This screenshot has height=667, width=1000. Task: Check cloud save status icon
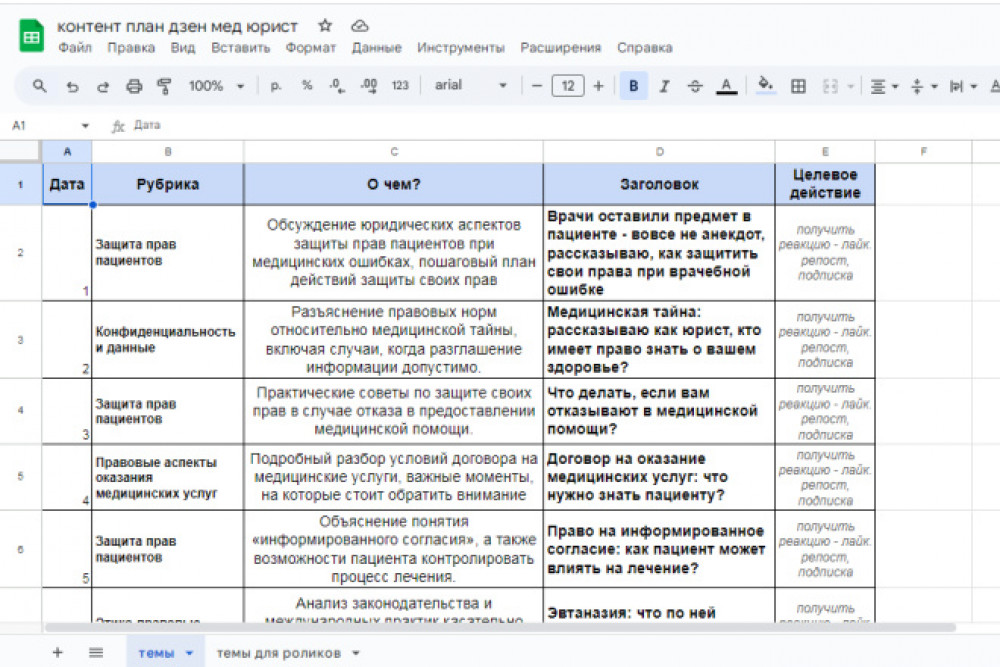pos(360,26)
